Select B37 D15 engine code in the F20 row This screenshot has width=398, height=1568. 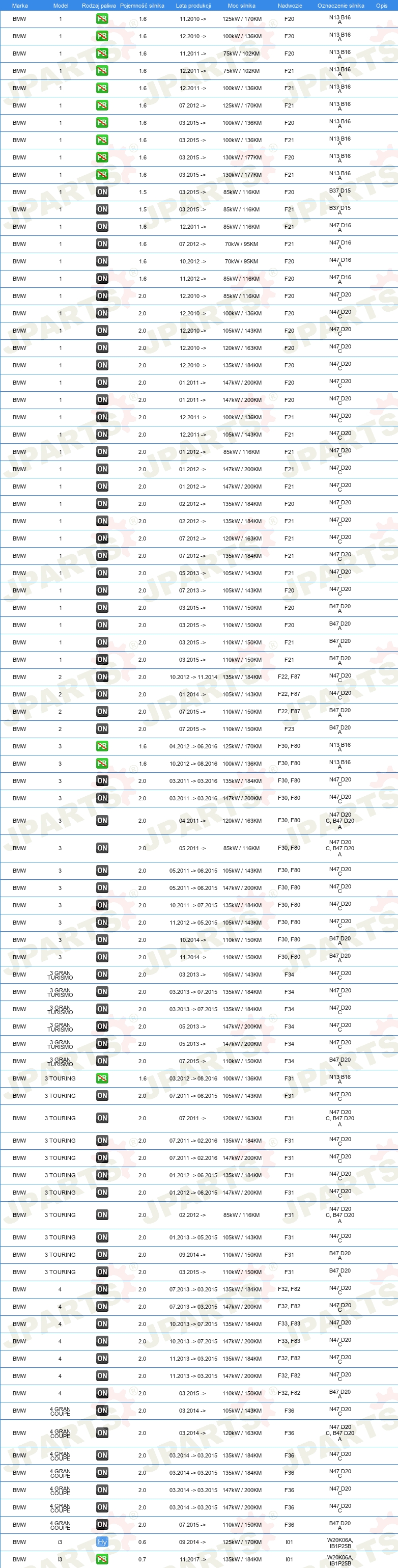[339, 193]
